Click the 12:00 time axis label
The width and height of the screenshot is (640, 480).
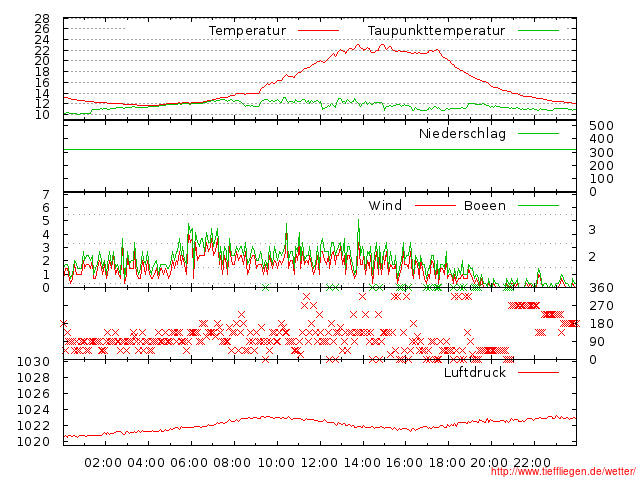(319, 463)
